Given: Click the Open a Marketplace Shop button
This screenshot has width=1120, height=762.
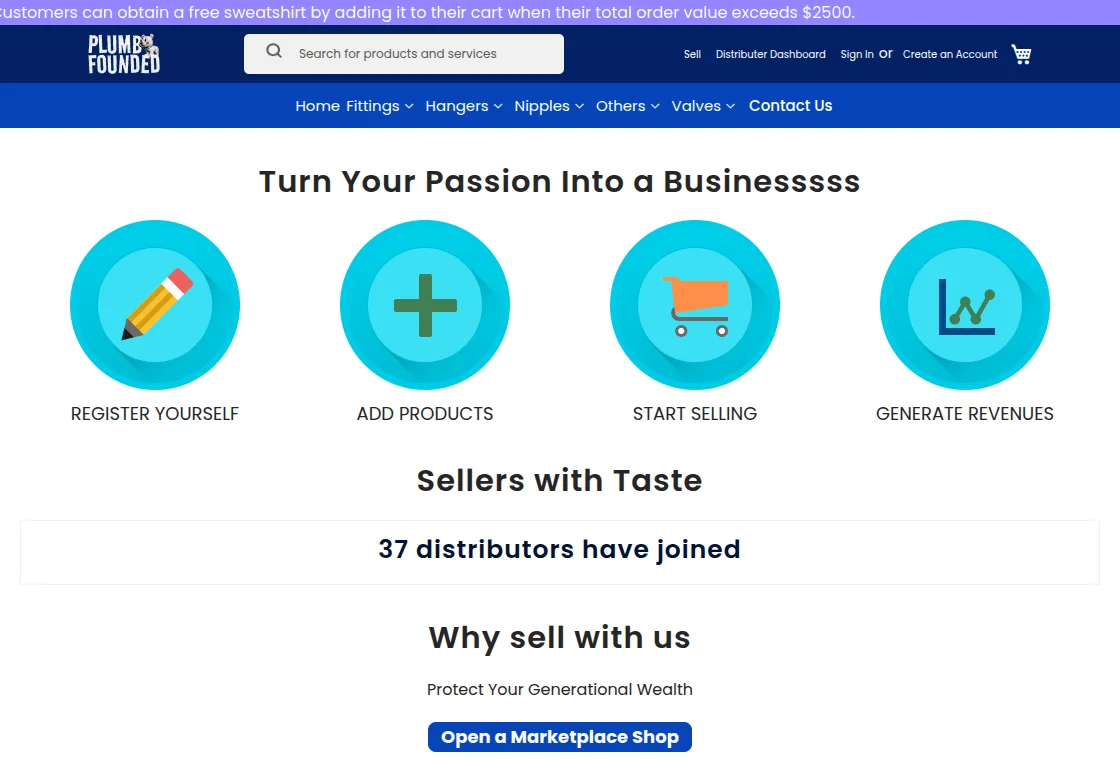Looking at the screenshot, I should [x=559, y=736].
